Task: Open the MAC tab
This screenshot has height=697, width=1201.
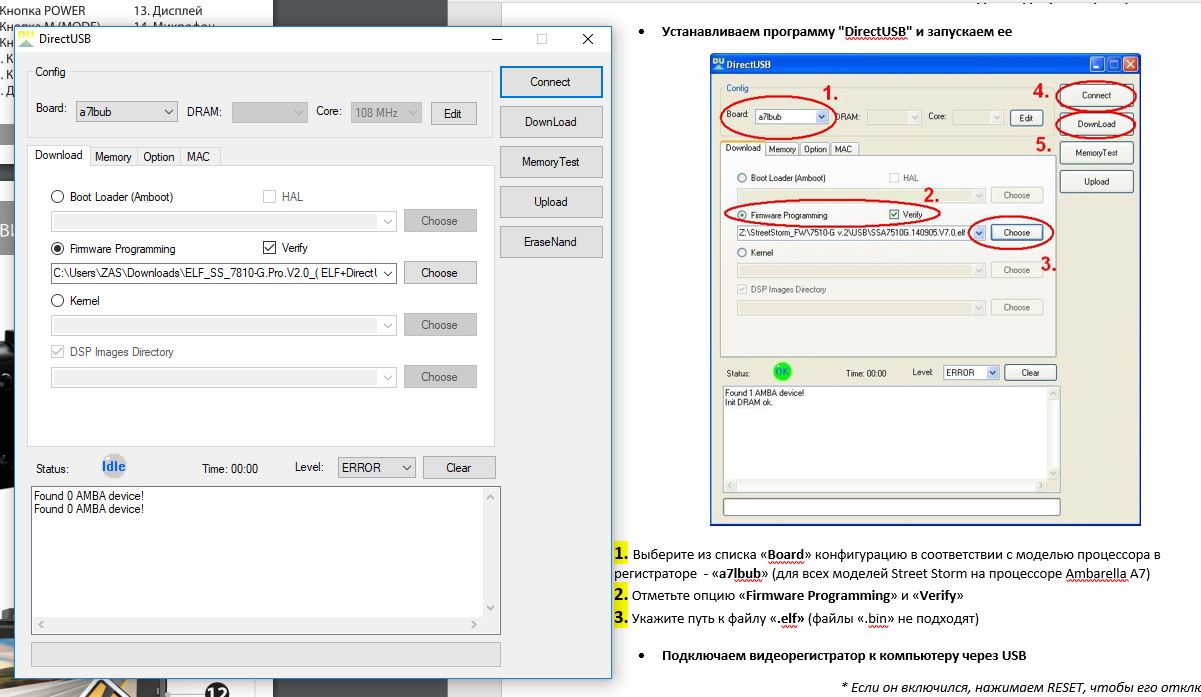Action: pyautogui.click(x=198, y=157)
